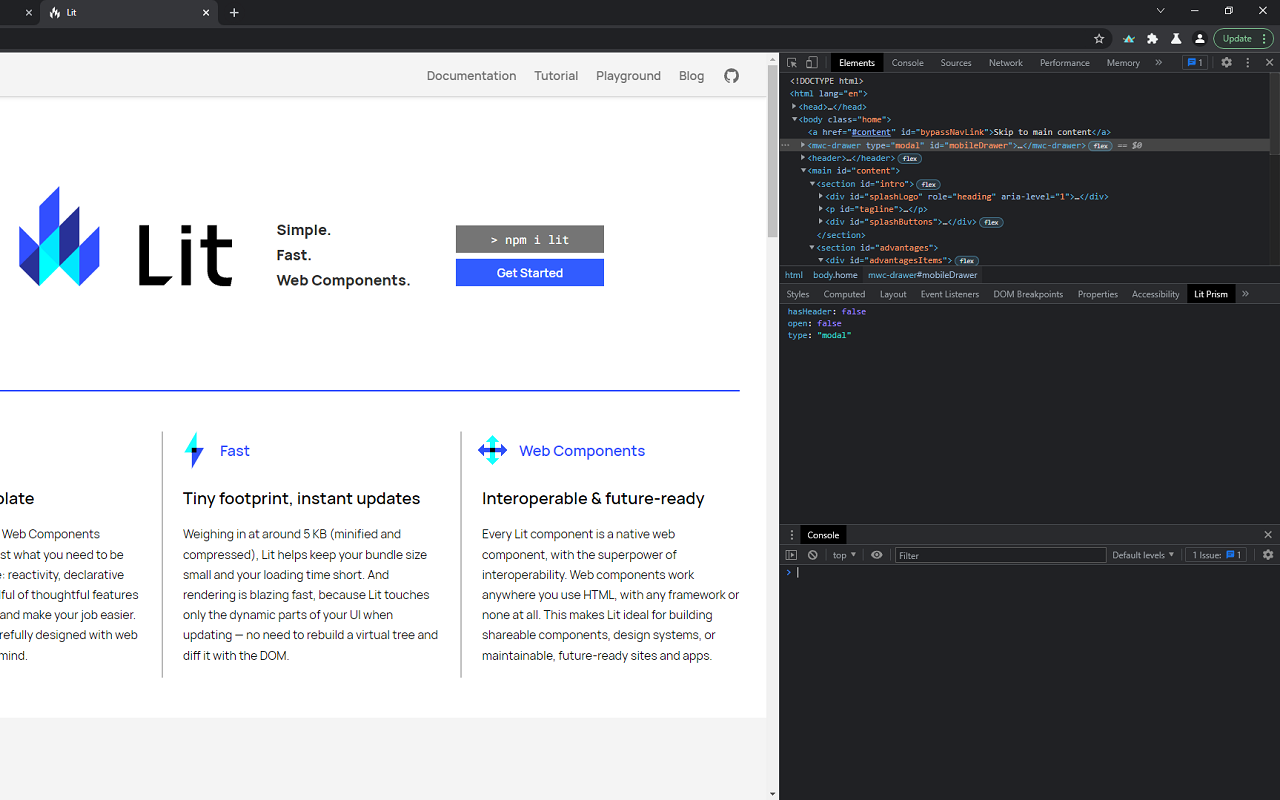Show the console sidebar panel icon
This screenshot has height=800, width=1280.
coord(791,555)
